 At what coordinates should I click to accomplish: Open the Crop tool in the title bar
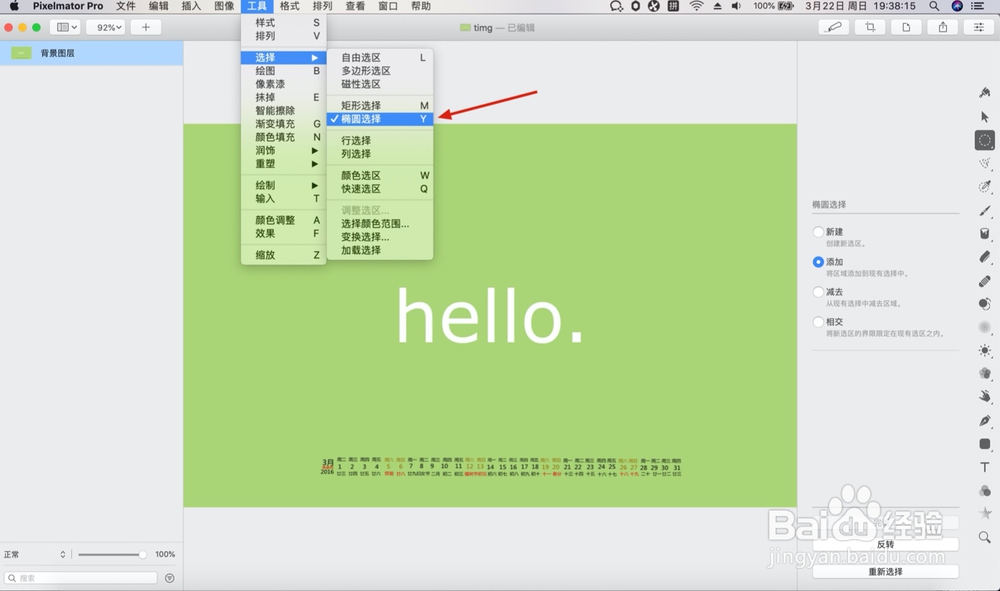[870, 28]
